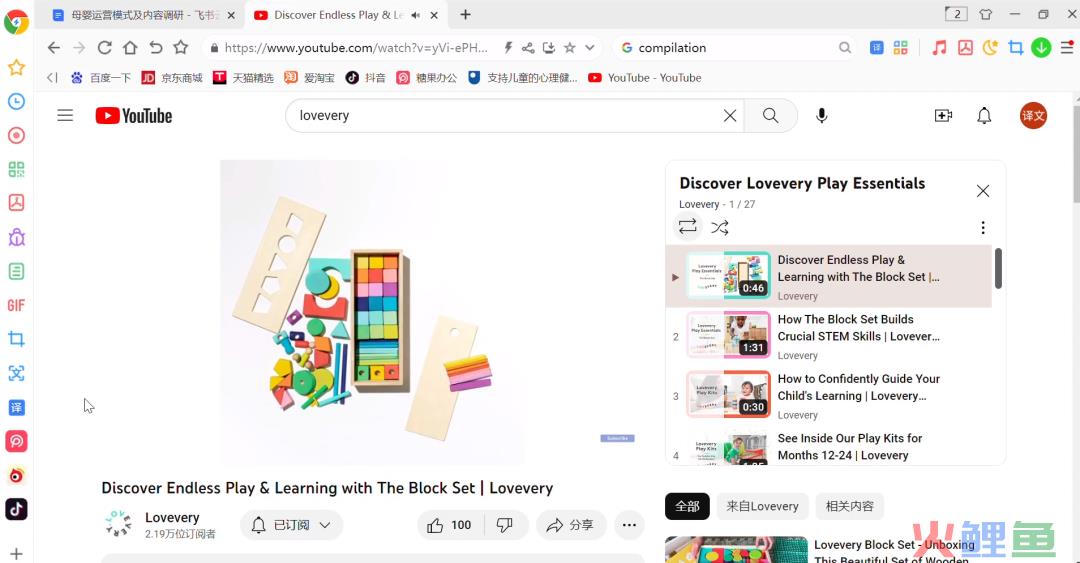Mute the YouTube tab audio icon

pyautogui.click(x=416, y=15)
